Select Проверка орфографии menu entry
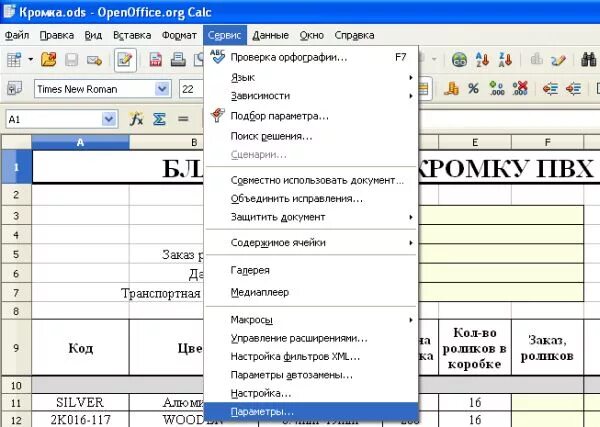 (311, 57)
